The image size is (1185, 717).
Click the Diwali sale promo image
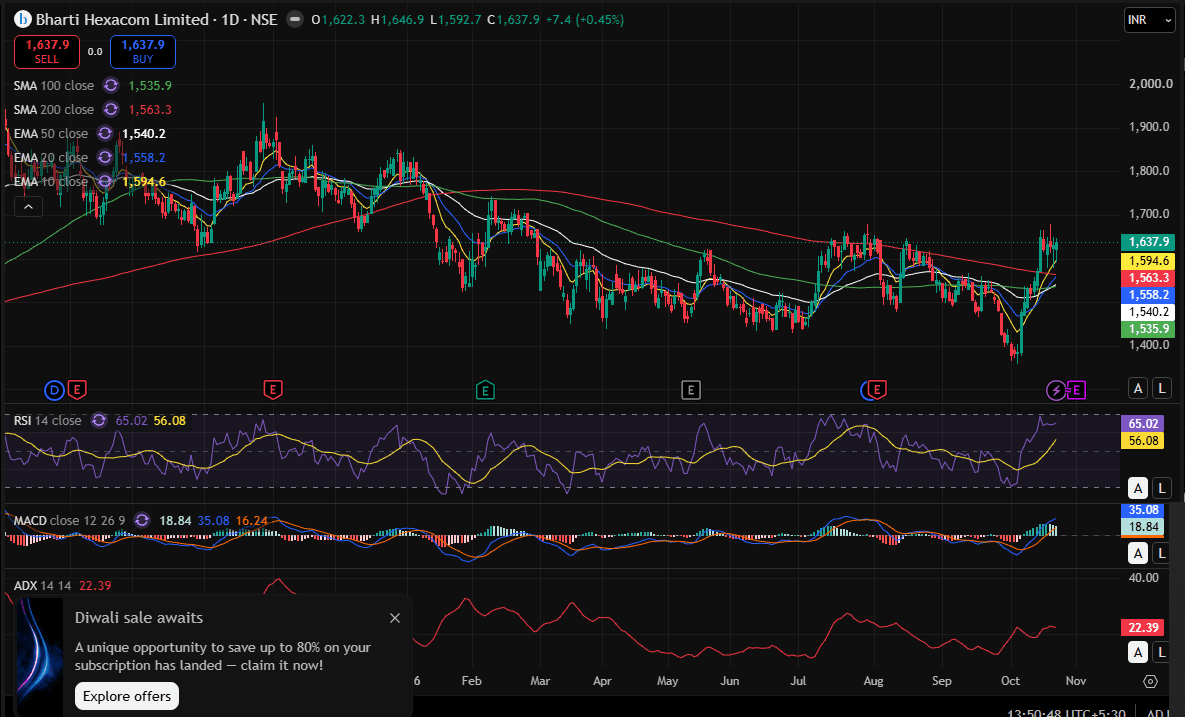tap(39, 654)
